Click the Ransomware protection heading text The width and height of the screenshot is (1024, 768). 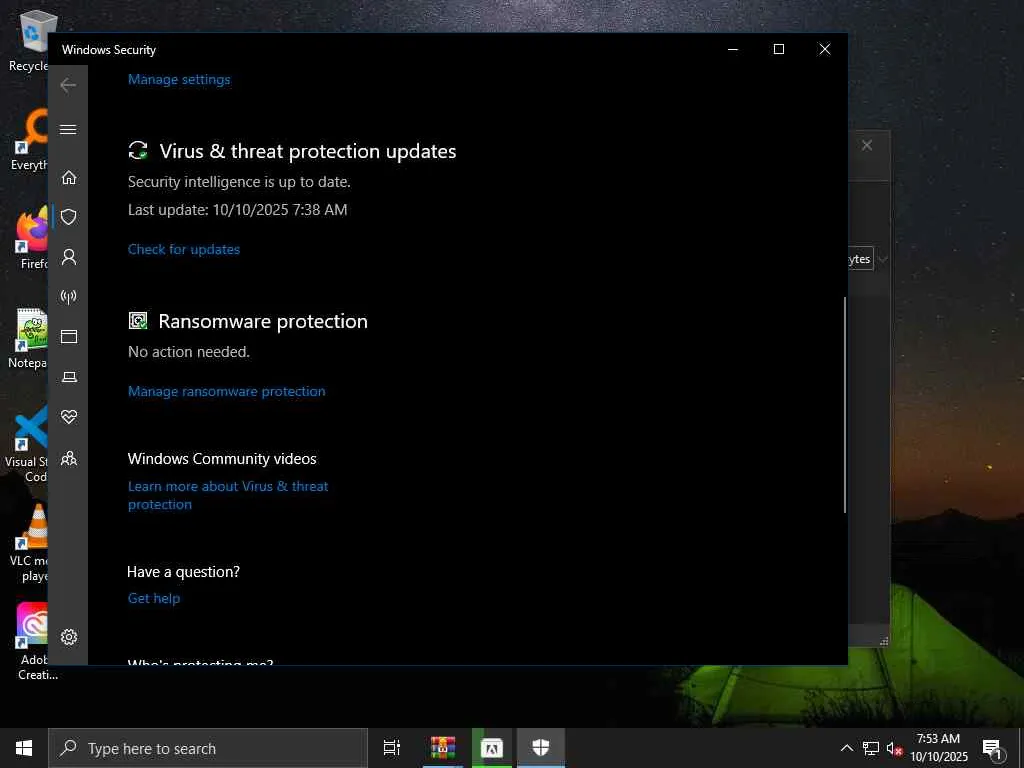click(263, 321)
